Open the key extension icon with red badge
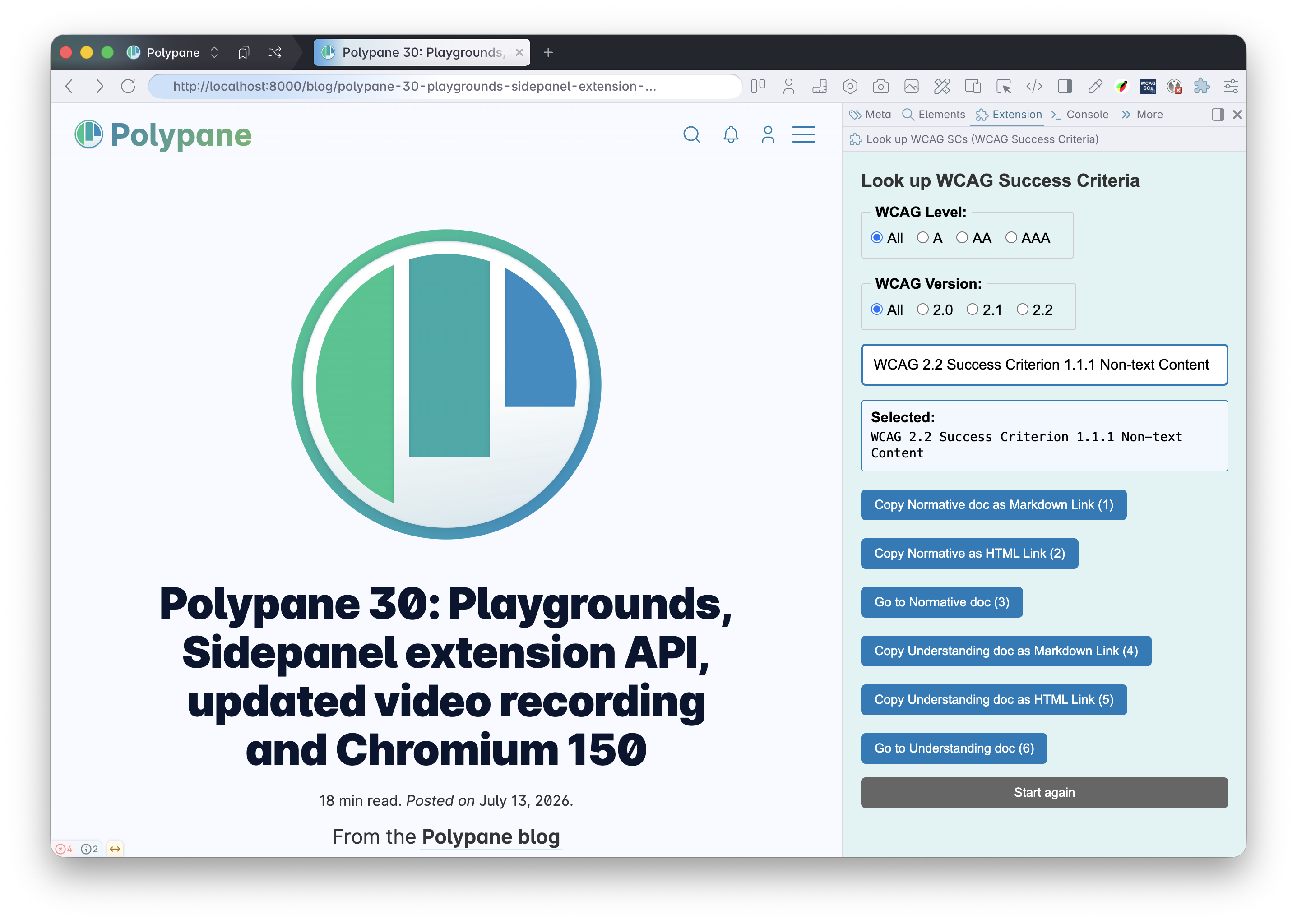The width and height of the screenshot is (1297, 924). click(1175, 86)
